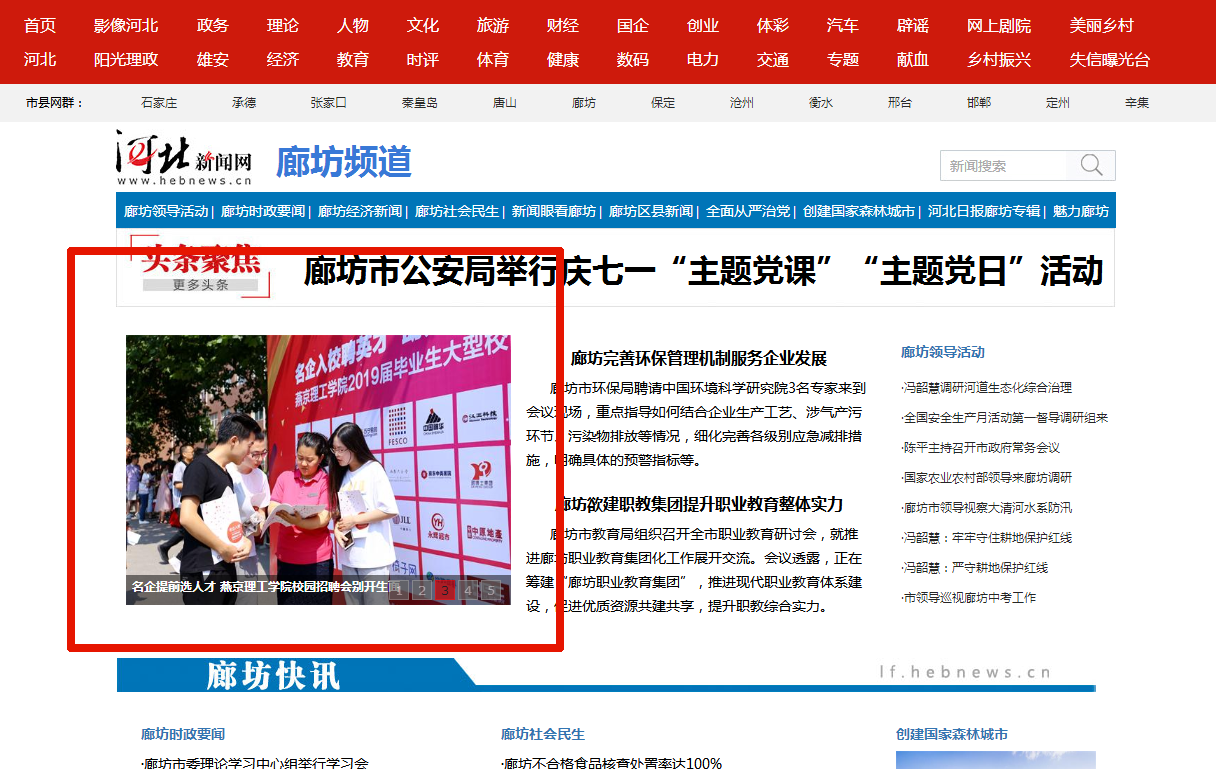Open the 创建国家森林城市 section heading

click(951, 734)
